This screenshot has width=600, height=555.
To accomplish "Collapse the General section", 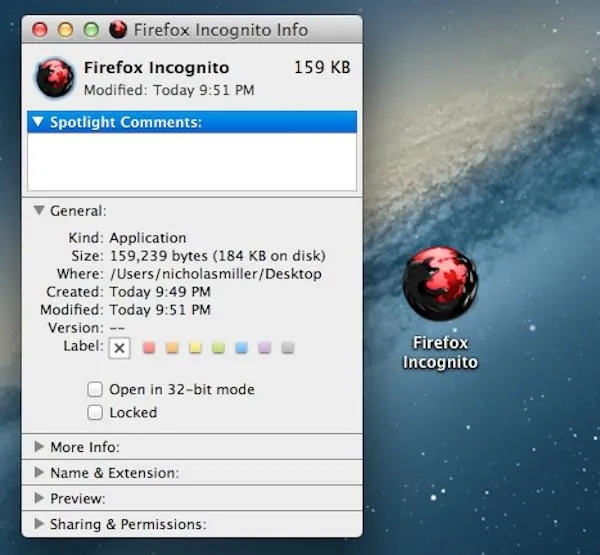I will (x=39, y=211).
